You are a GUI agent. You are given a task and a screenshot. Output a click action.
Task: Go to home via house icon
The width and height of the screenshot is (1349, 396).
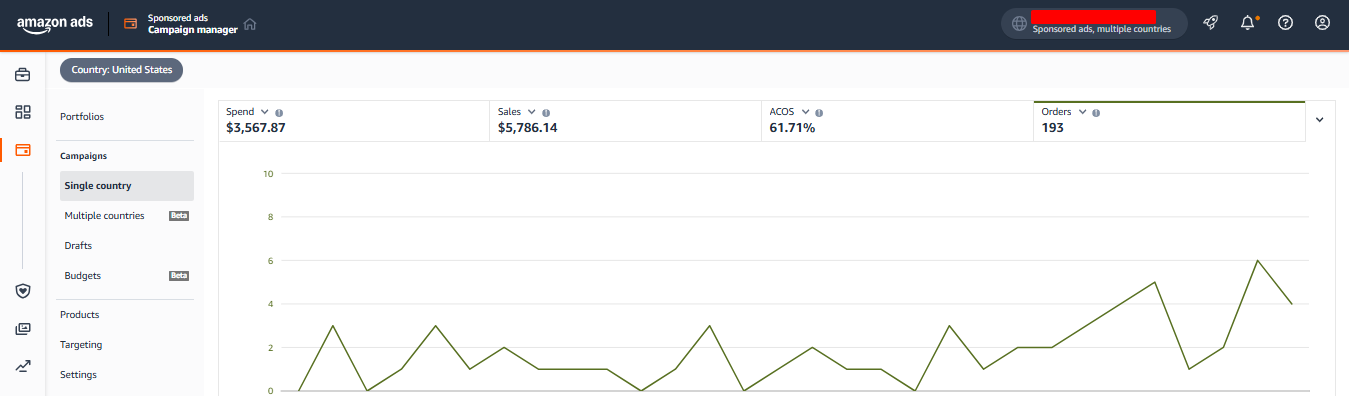click(x=250, y=24)
